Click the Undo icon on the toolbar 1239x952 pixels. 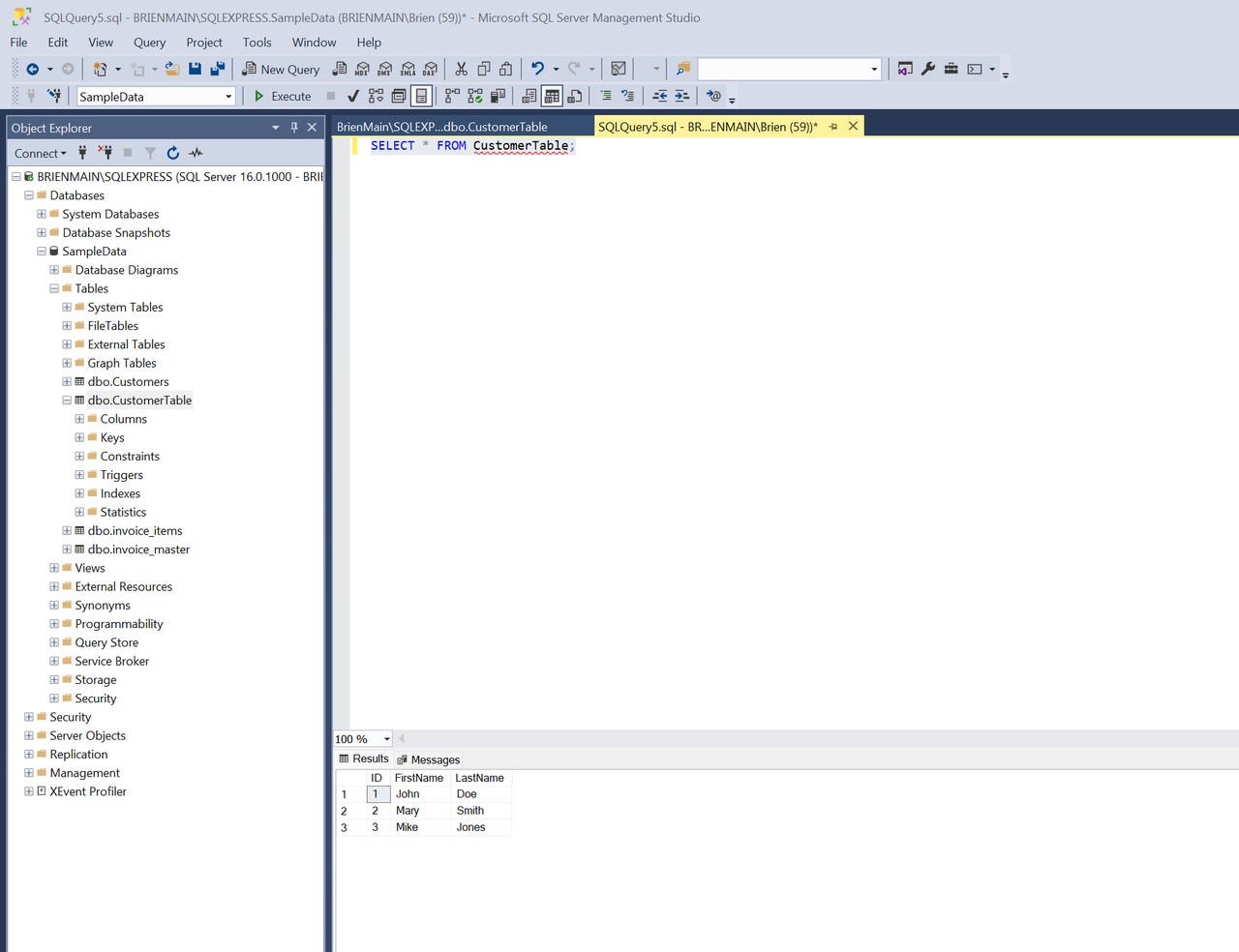click(x=538, y=69)
